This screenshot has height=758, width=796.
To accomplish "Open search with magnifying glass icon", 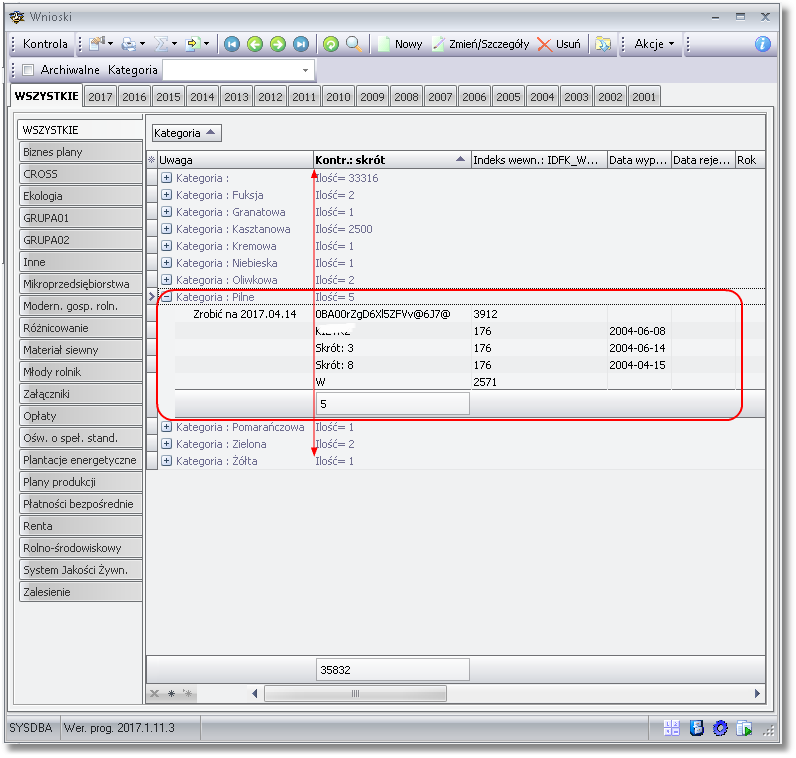I will click(x=354, y=45).
